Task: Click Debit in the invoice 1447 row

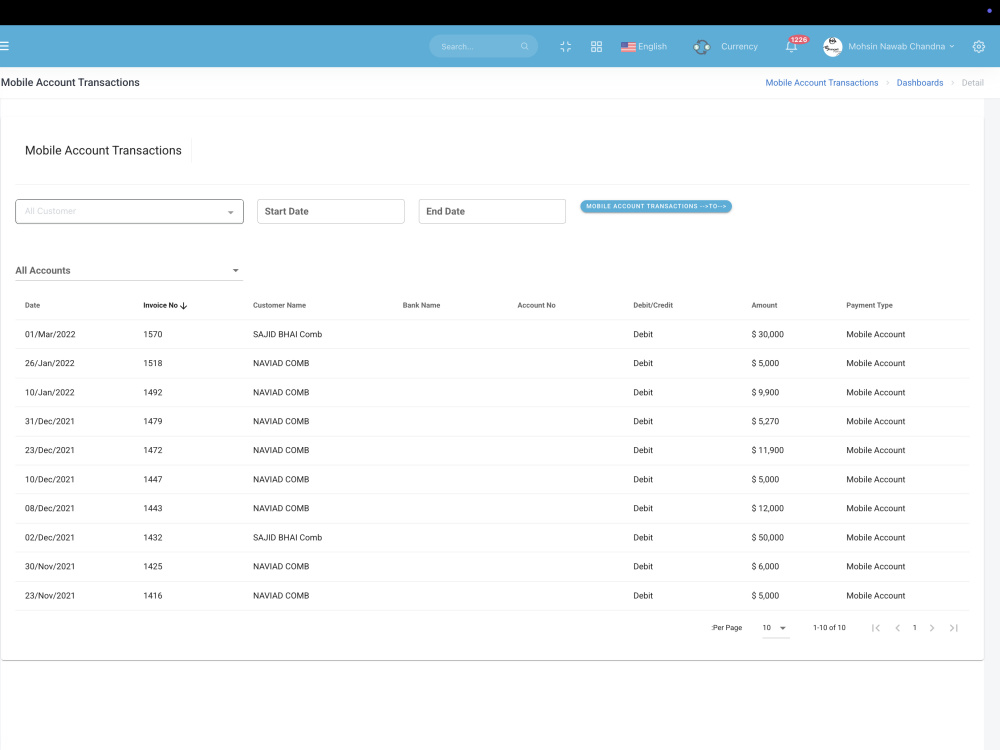Action: [x=643, y=480]
